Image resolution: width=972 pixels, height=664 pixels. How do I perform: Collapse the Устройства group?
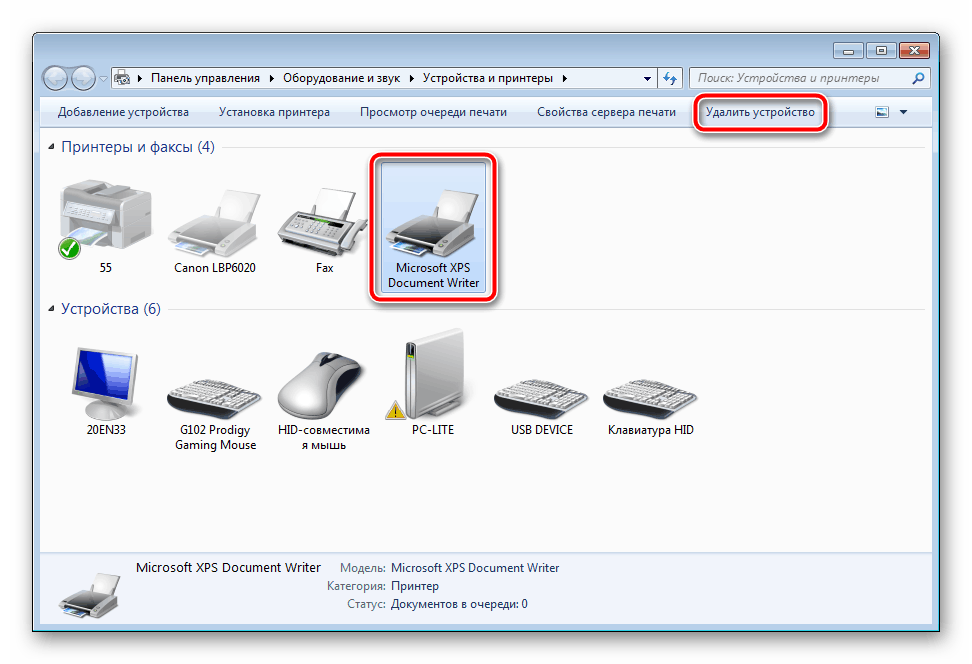[x=51, y=309]
